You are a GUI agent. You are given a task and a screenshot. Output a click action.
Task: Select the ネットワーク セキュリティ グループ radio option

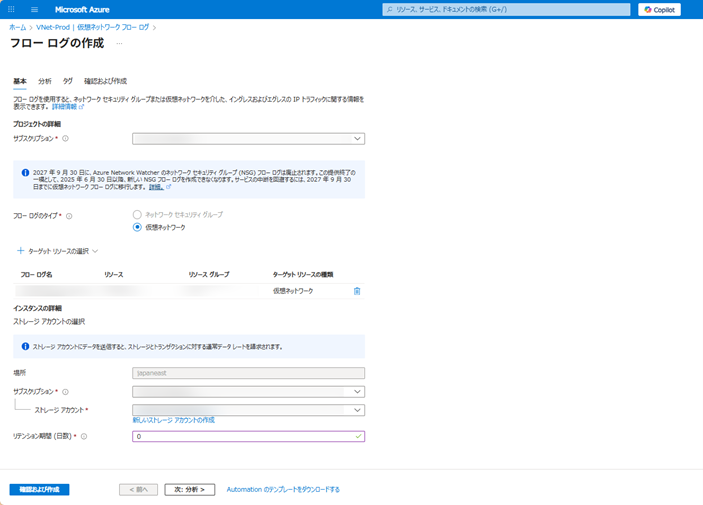point(137,214)
